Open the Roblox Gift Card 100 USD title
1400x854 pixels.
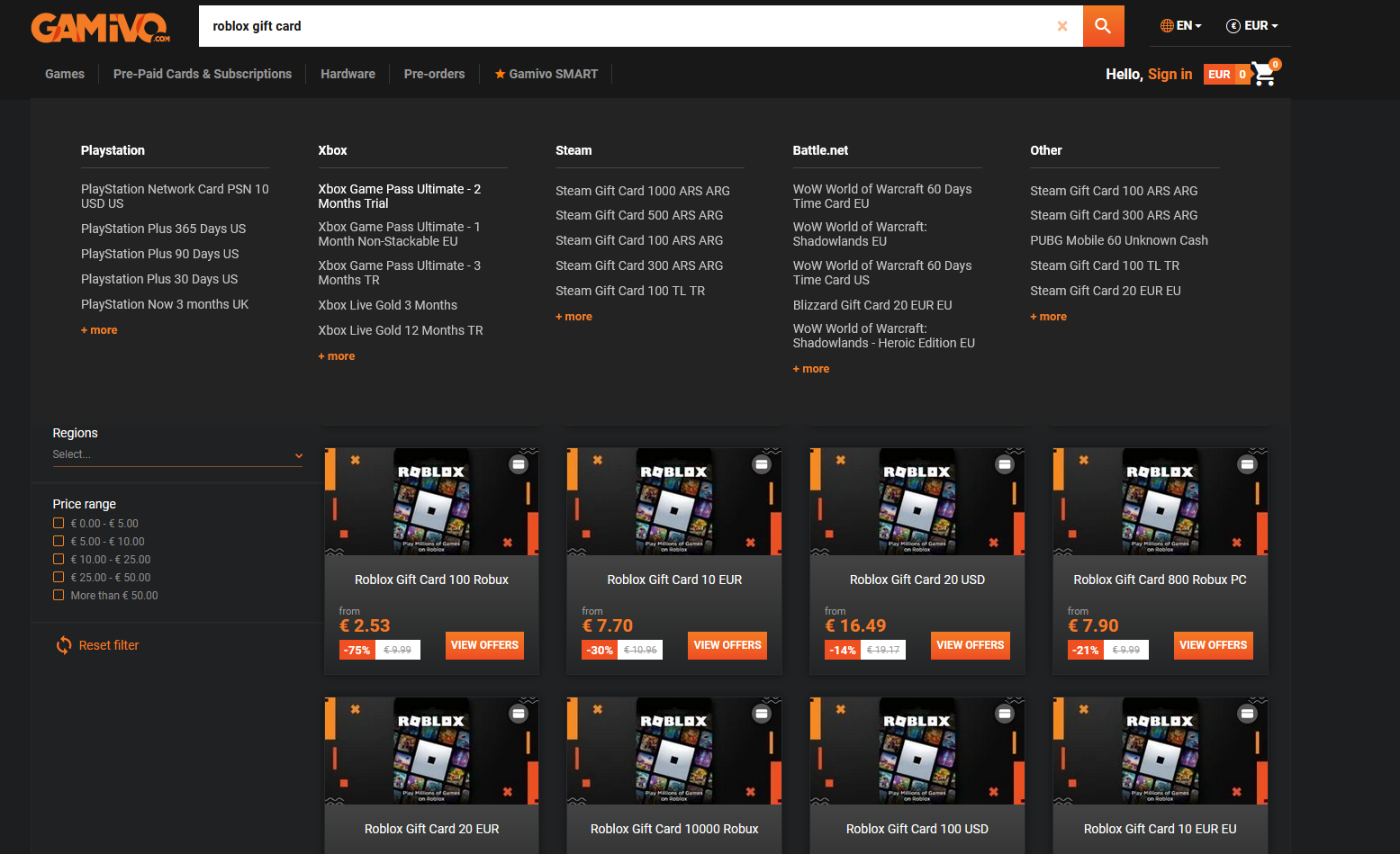point(917,829)
